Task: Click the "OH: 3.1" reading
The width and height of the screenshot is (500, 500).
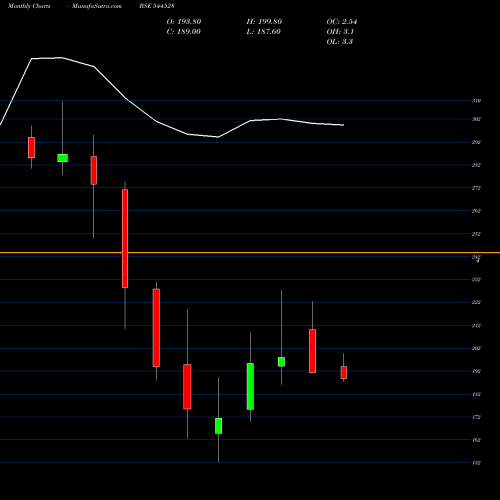Action: 340,32
